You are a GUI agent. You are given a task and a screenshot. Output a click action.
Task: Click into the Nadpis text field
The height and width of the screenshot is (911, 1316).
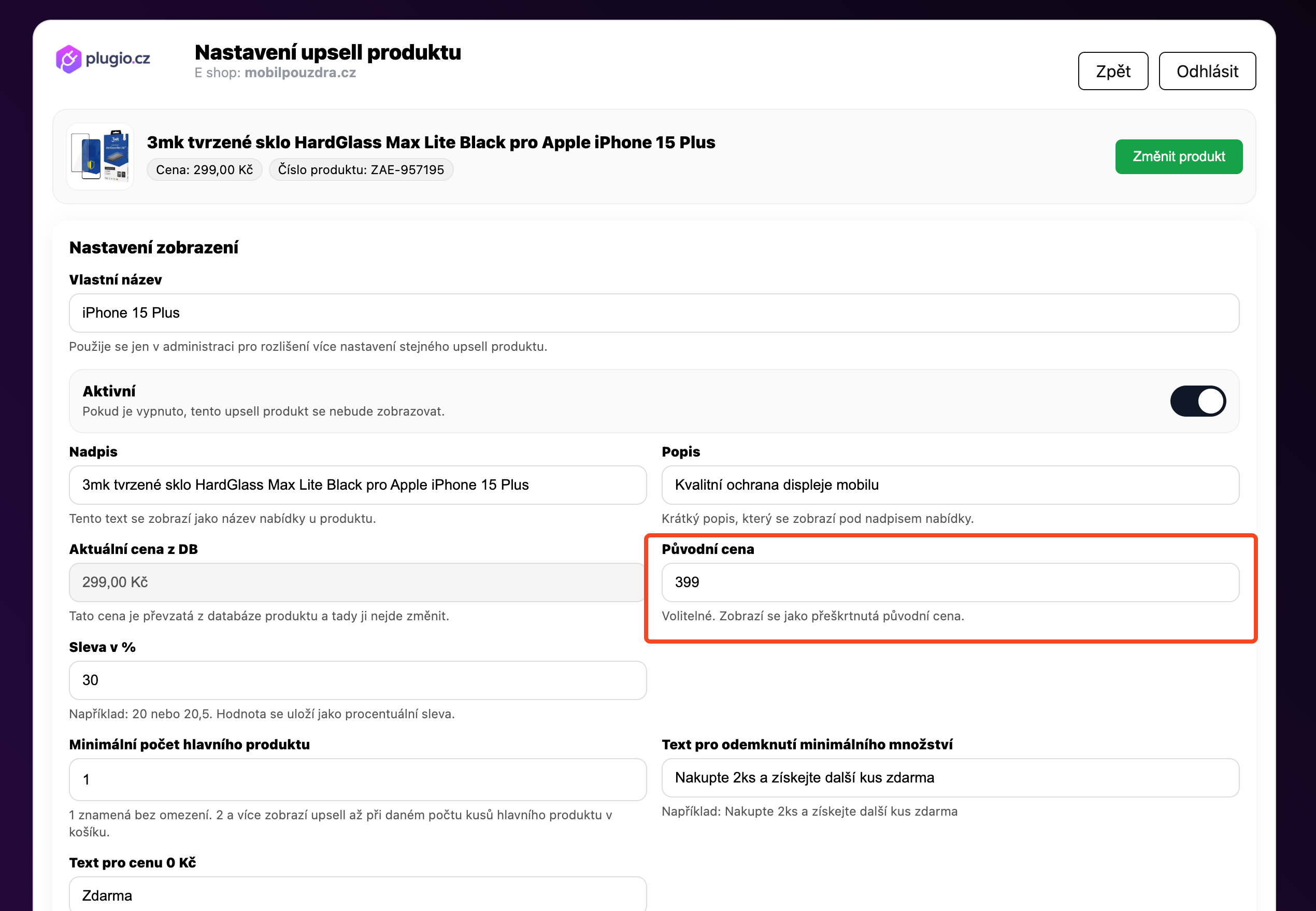pyautogui.click(x=358, y=485)
